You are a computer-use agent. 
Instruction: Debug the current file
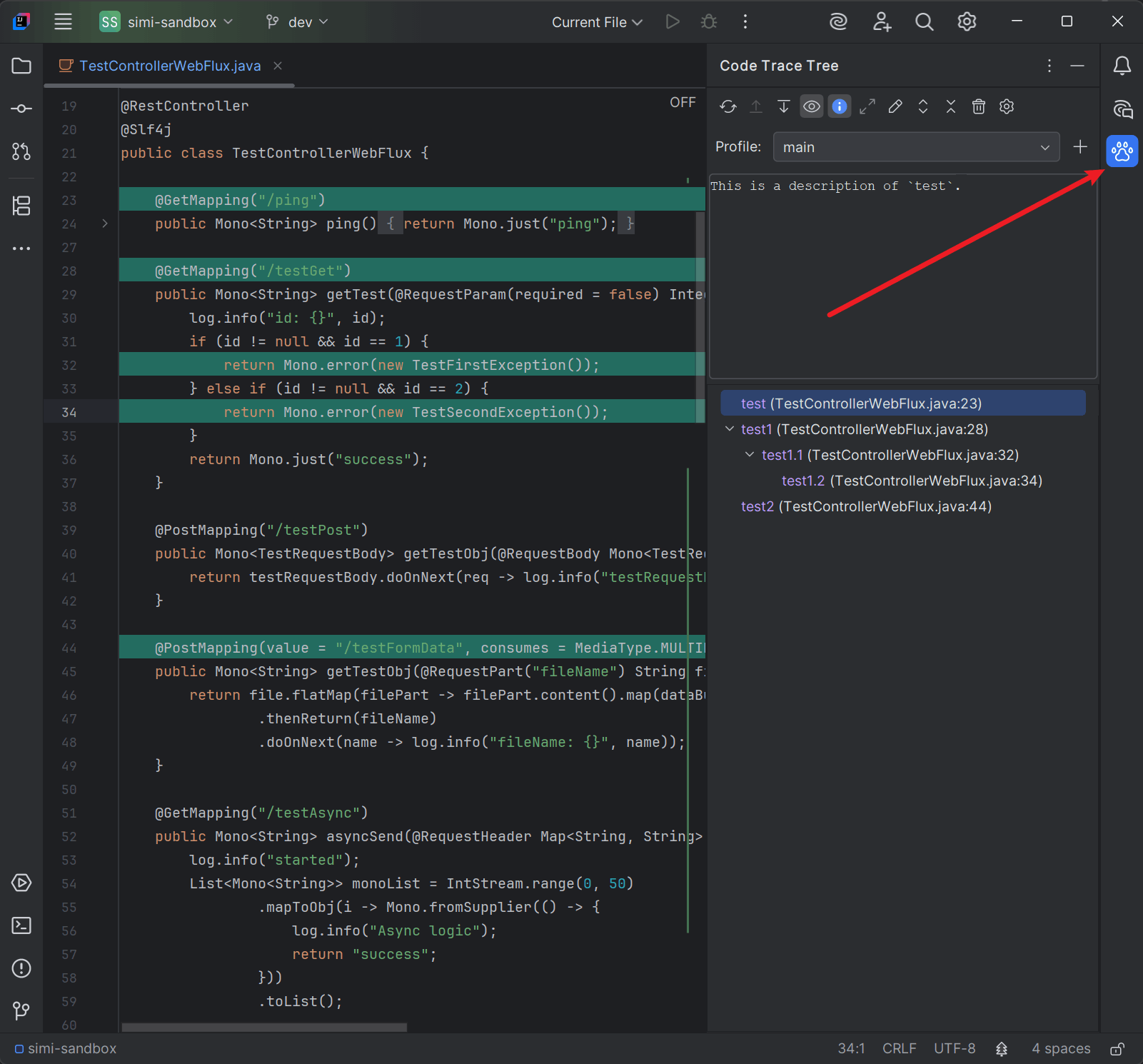click(709, 22)
